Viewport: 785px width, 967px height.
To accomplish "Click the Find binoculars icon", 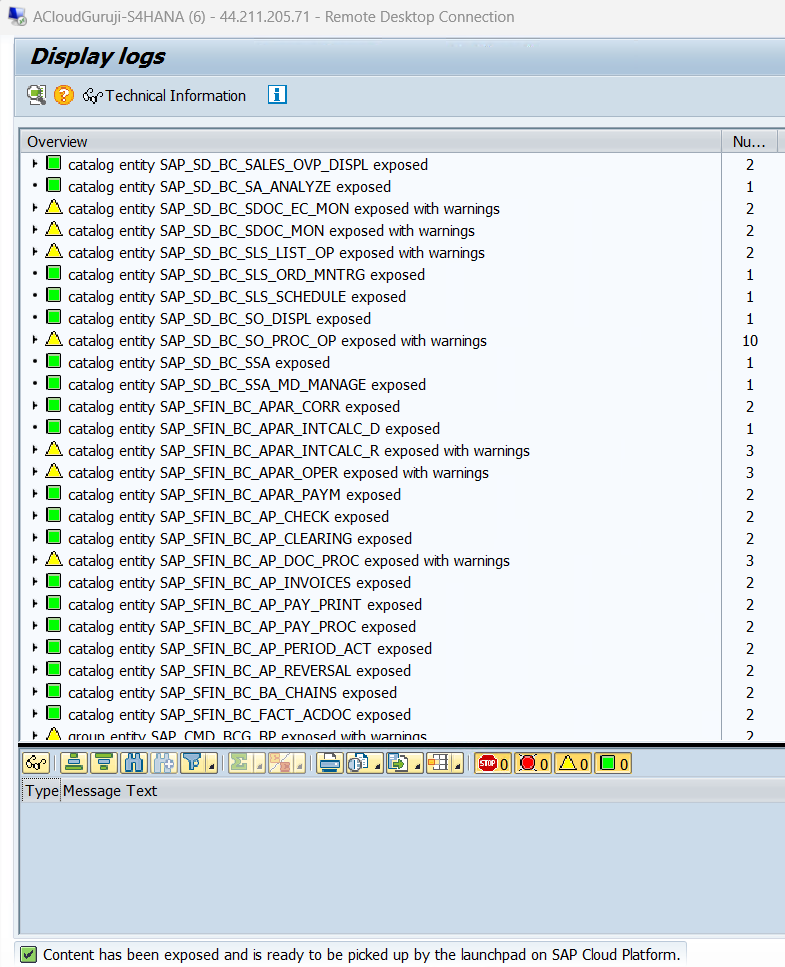I will (132, 763).
